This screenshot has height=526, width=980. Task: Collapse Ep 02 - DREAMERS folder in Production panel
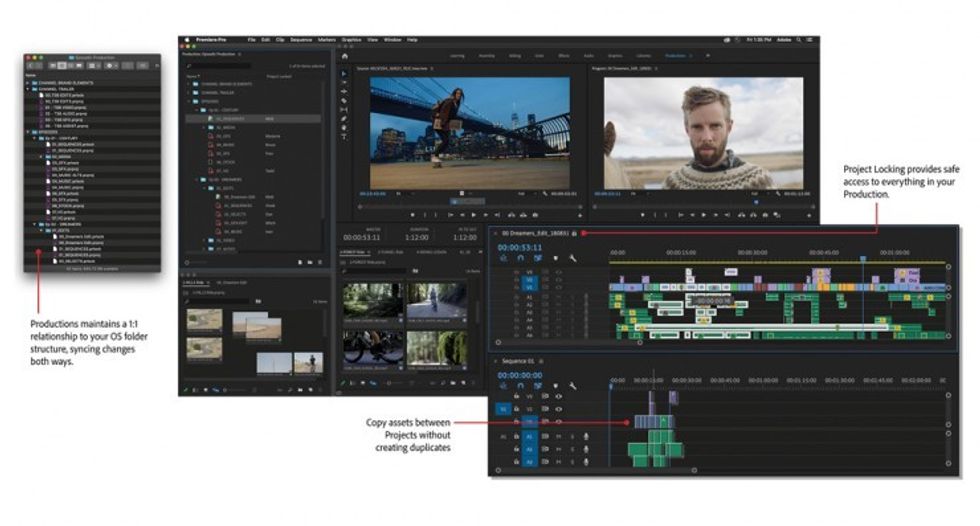tap(196, 179)
